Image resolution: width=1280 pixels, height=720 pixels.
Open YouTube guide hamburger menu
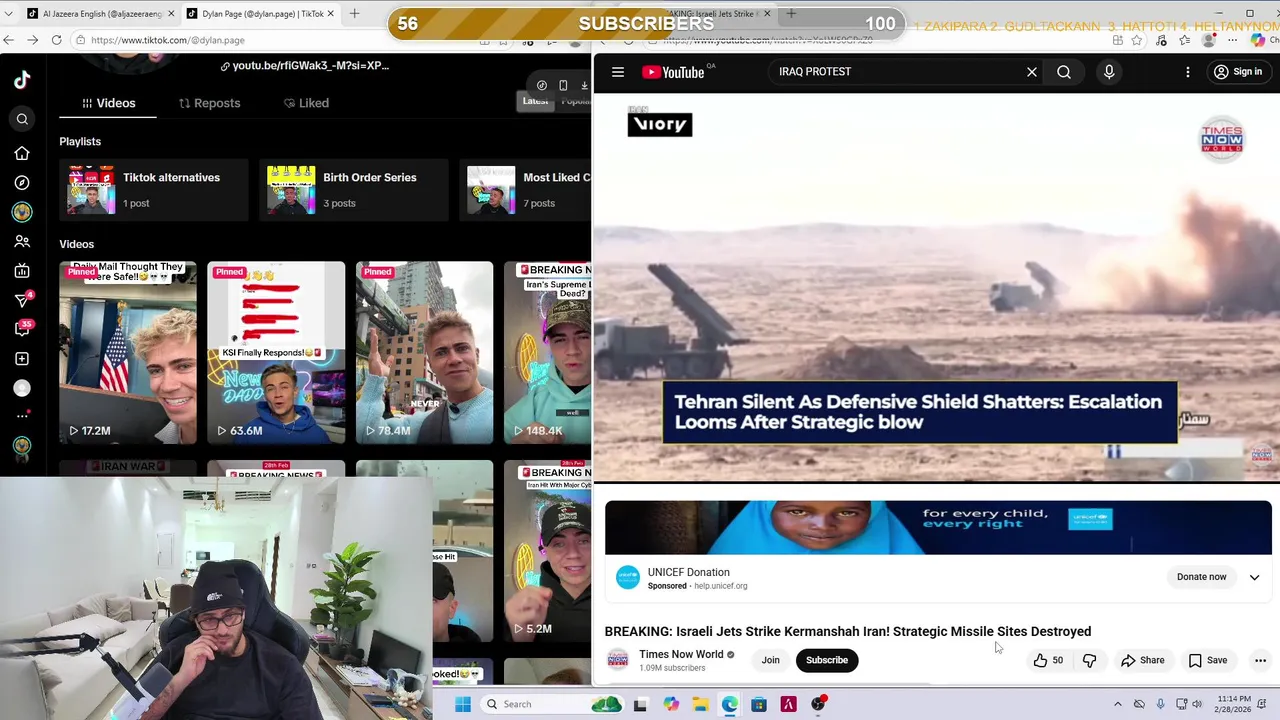tap(618, 72)
